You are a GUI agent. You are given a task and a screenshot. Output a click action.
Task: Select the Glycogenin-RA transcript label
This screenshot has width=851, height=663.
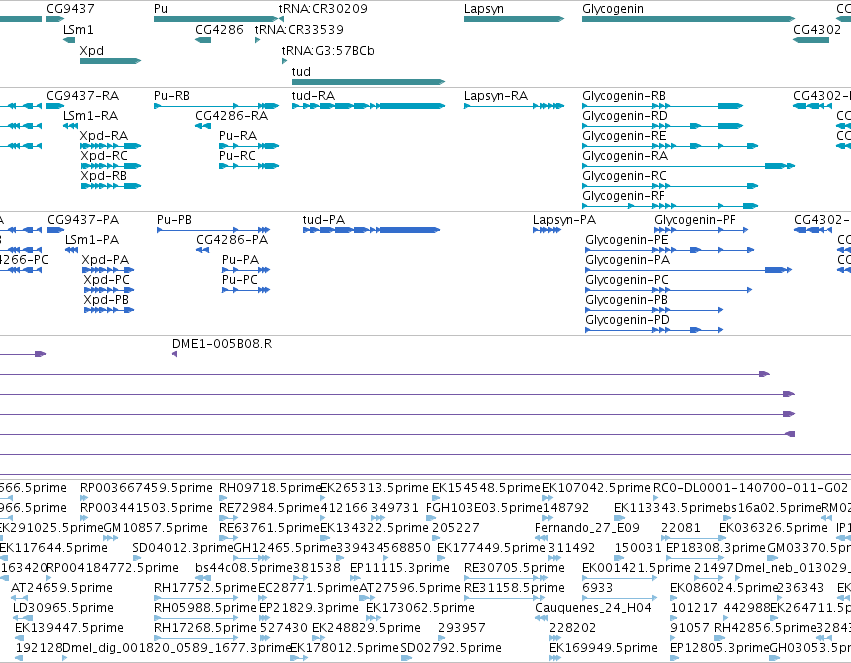tap(625, 156)
